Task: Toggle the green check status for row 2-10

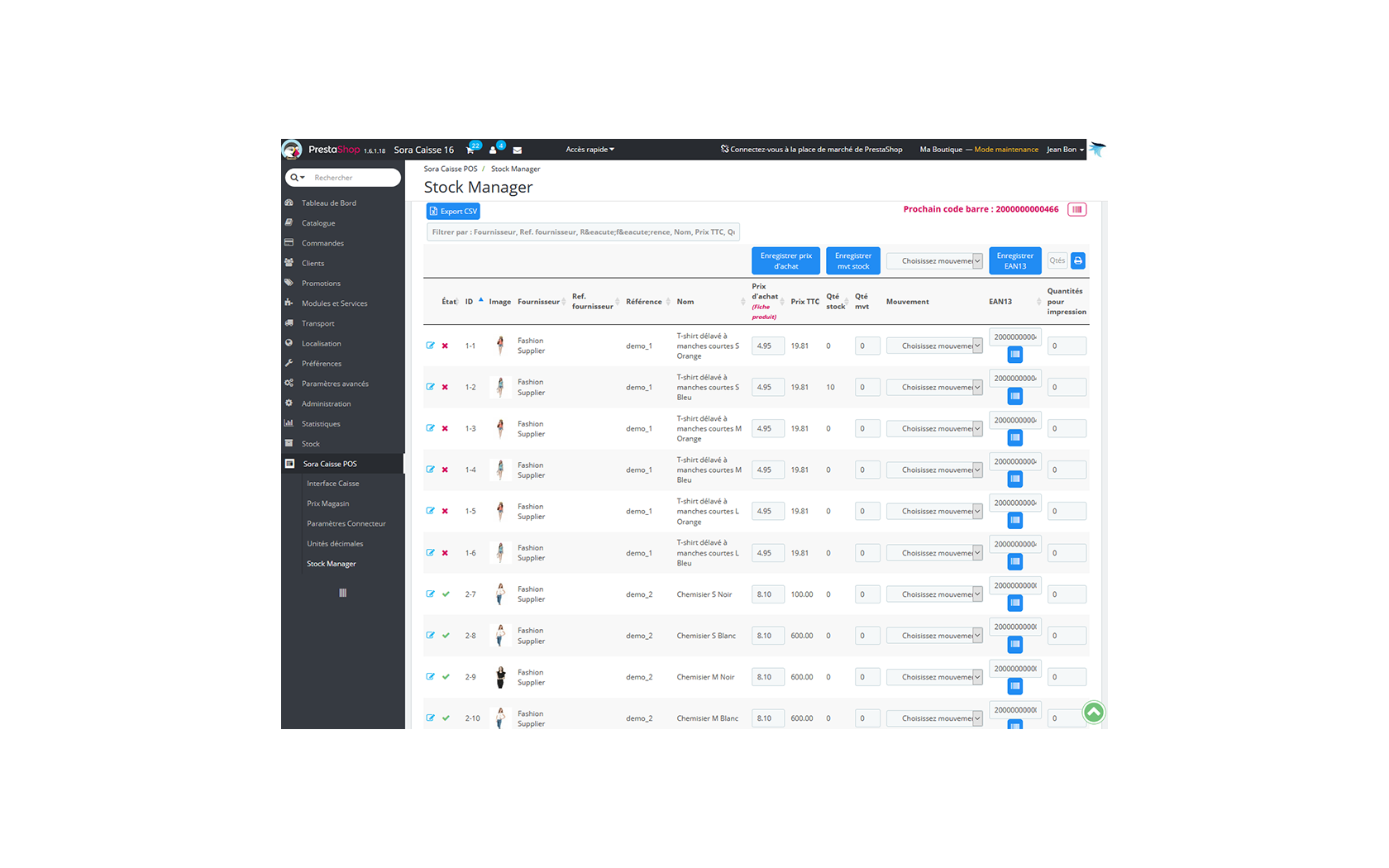Action: pos(446,718)
